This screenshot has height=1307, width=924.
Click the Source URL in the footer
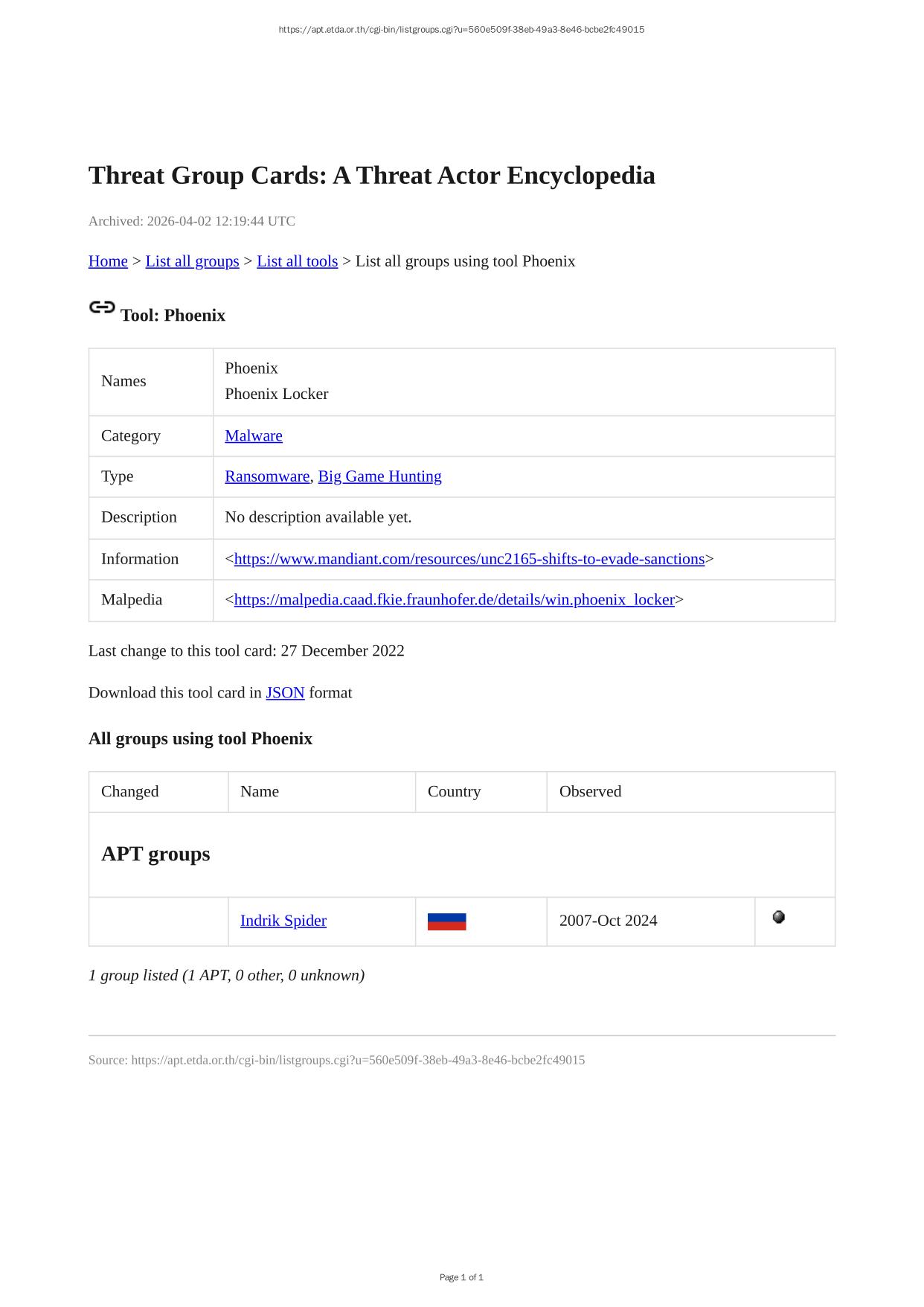(x=358, y=1060)
